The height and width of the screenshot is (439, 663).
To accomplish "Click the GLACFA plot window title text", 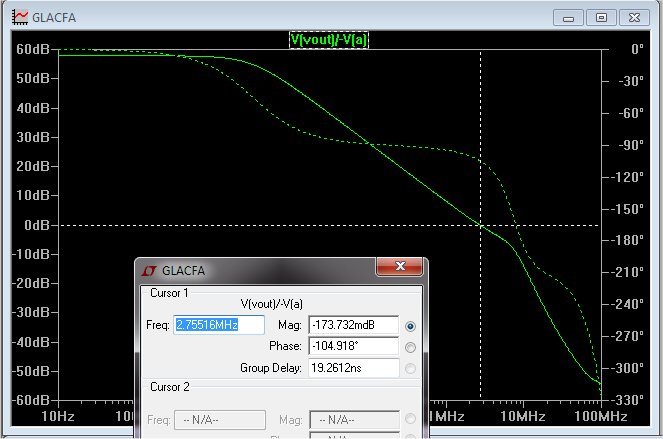I will [x=54, y=18].
